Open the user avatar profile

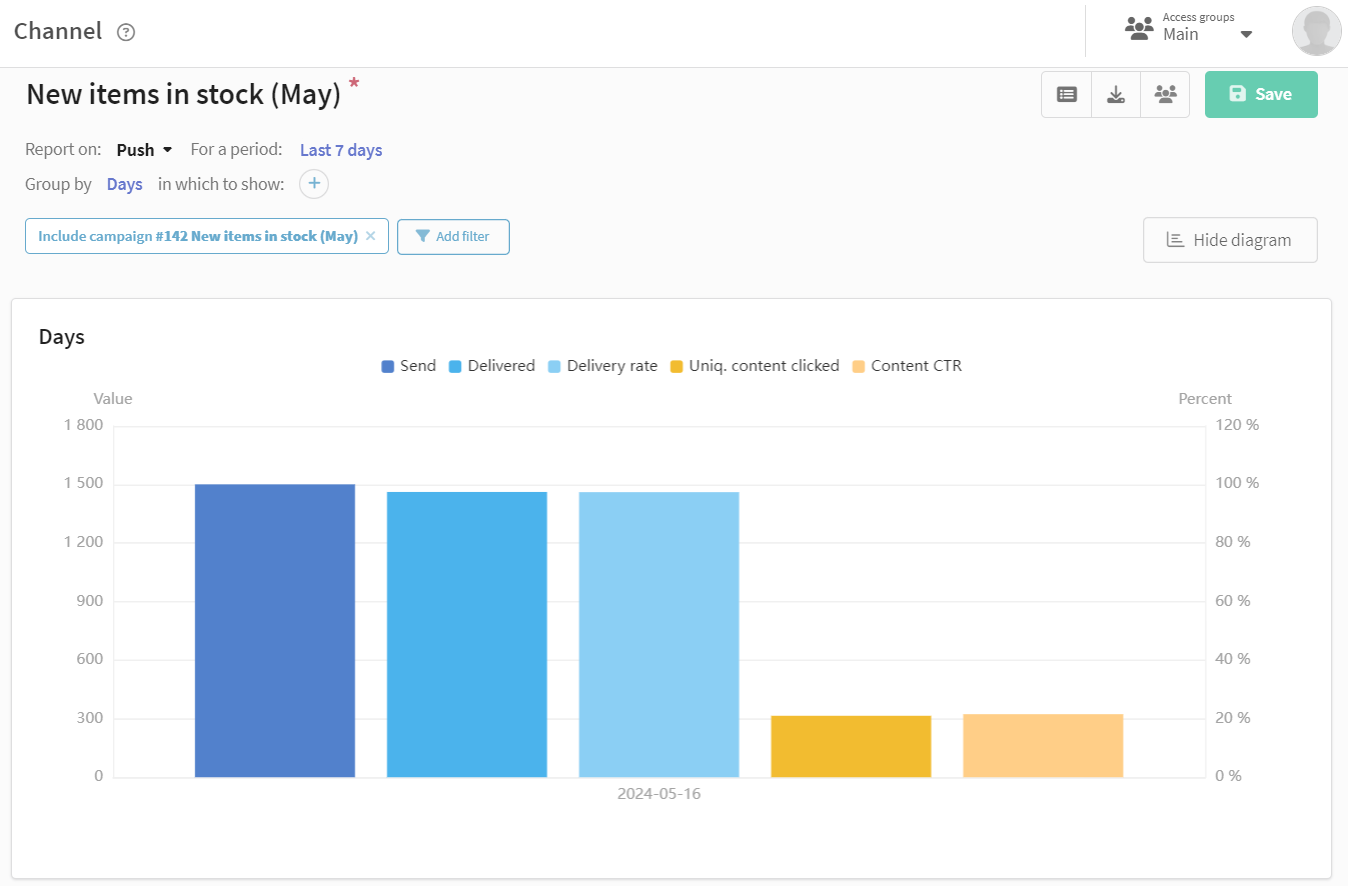(x=1316, y=31)
